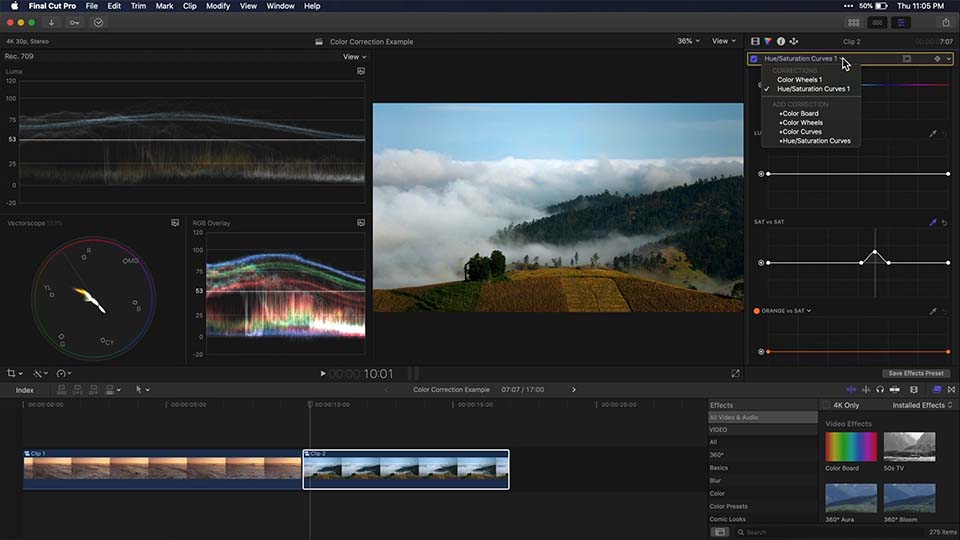The image size is (960, 540).
Task: Select the Basics effects category
Action: click(x=718, y=468)
